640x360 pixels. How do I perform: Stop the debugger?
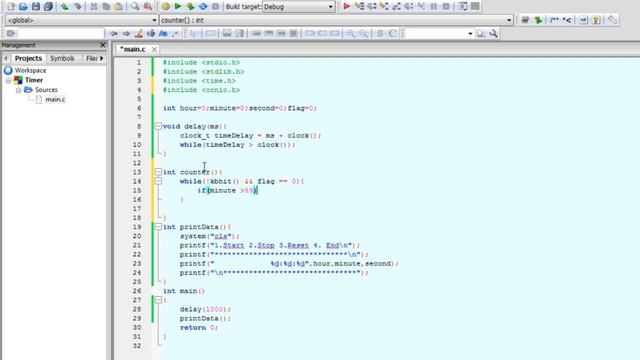[x=446, y=6]
